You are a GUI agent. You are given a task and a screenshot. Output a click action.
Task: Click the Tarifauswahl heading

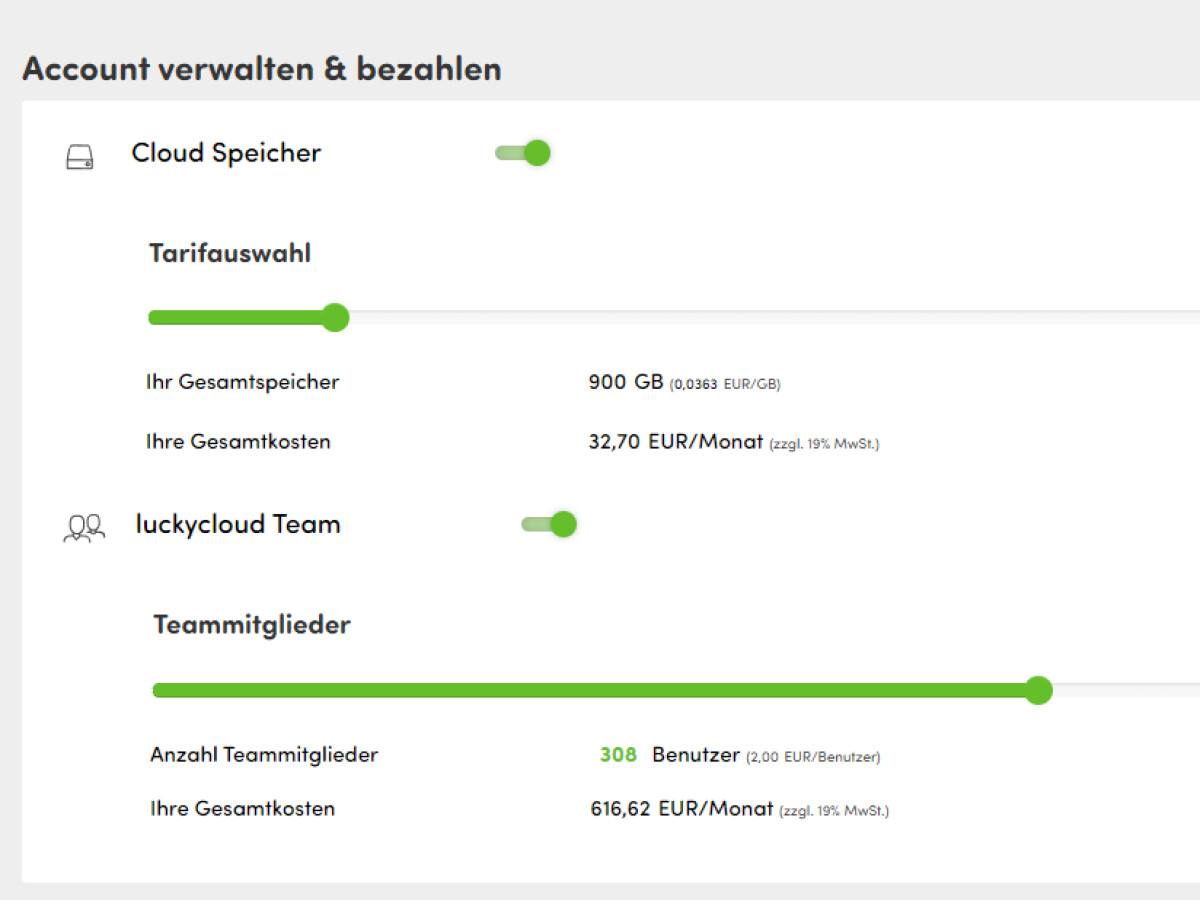click(230, 253)
